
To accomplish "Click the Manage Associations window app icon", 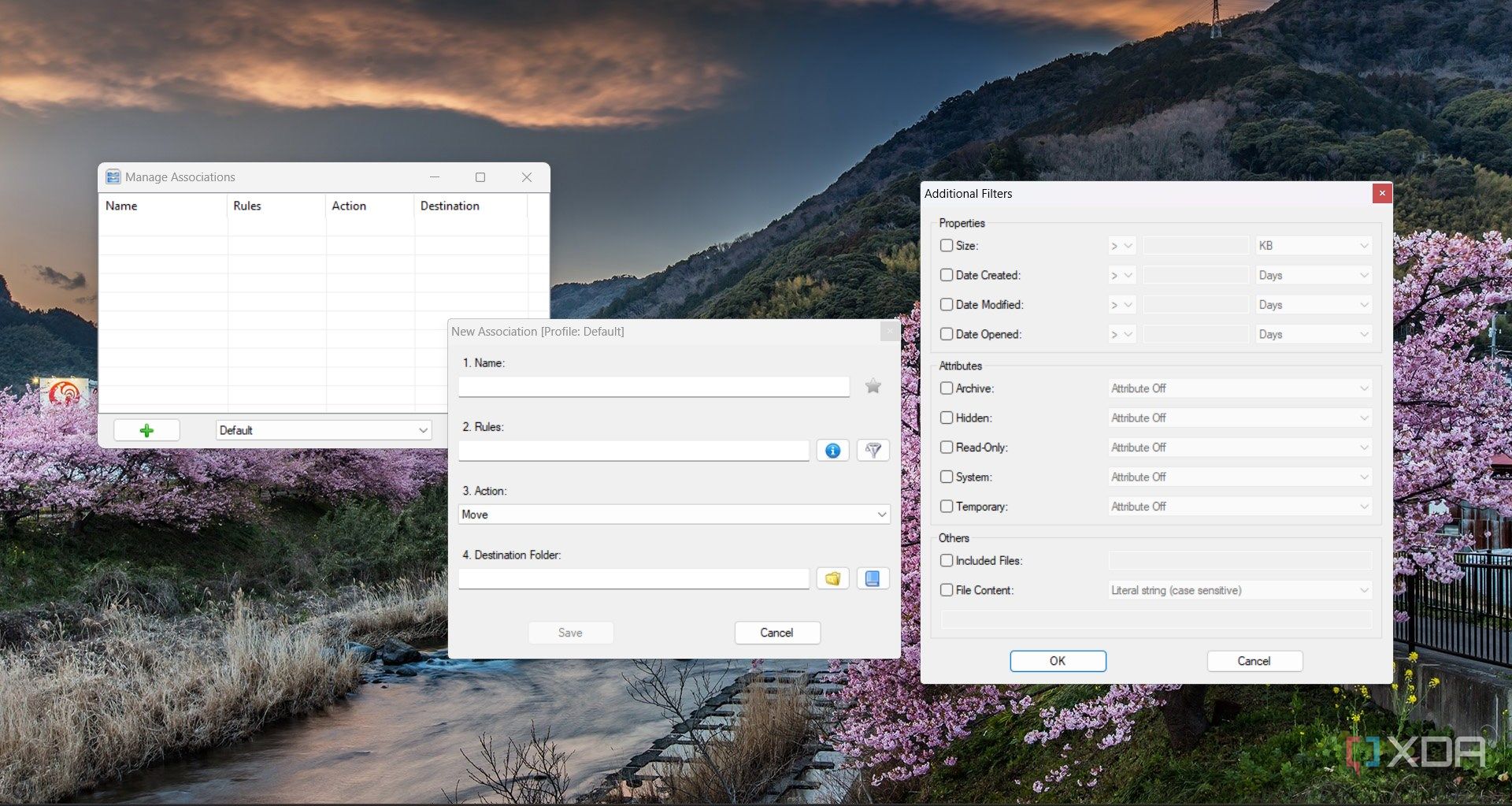I will click(x=113, y=177).
